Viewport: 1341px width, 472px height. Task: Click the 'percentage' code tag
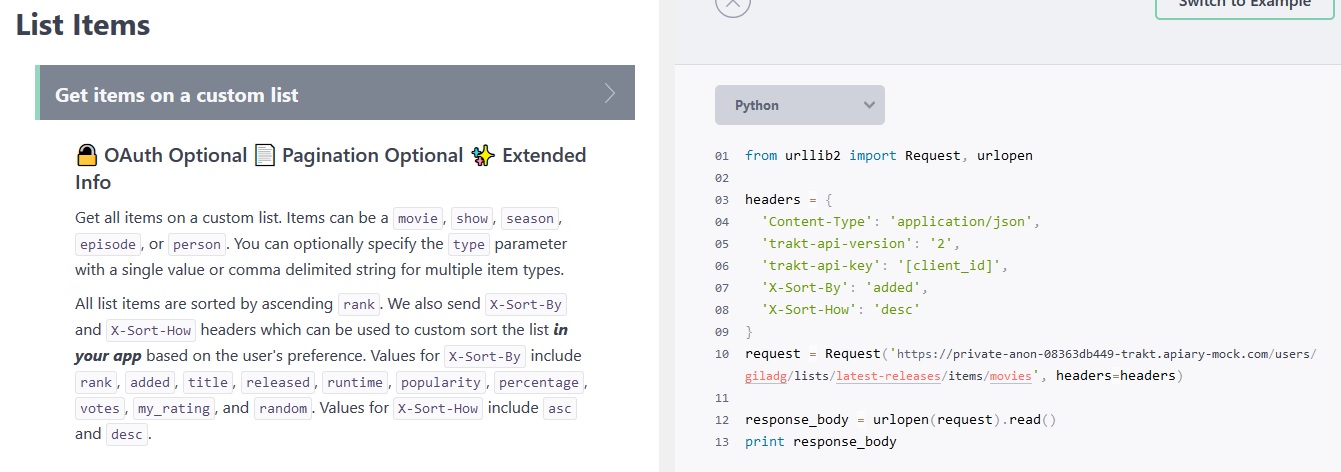539,382
